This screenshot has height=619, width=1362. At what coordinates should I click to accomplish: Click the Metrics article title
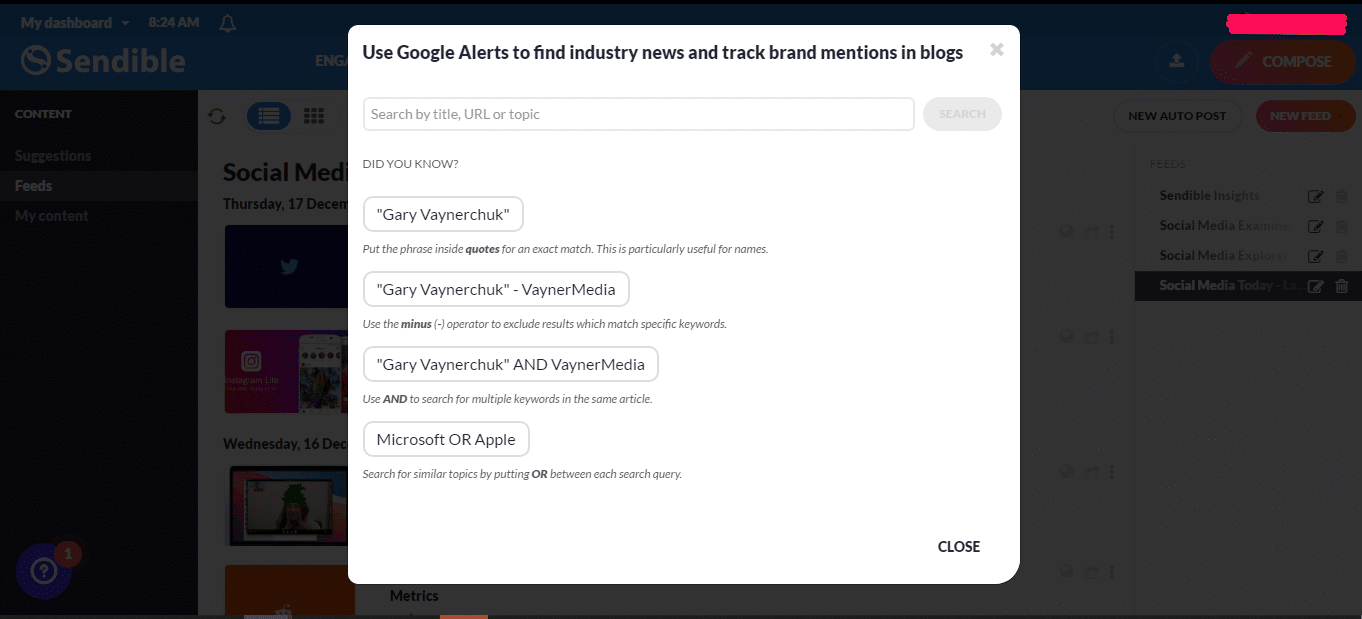[x=414, y=595]
